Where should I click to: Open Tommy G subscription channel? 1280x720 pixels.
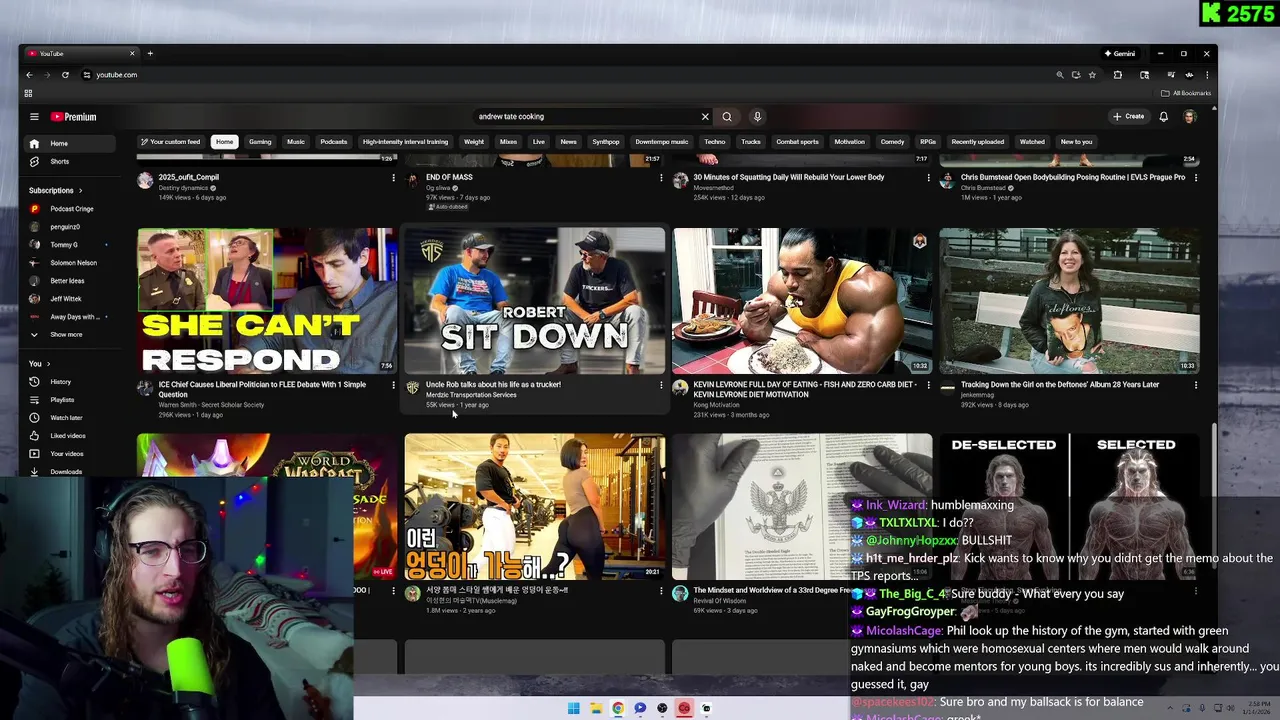coord(68,245)
